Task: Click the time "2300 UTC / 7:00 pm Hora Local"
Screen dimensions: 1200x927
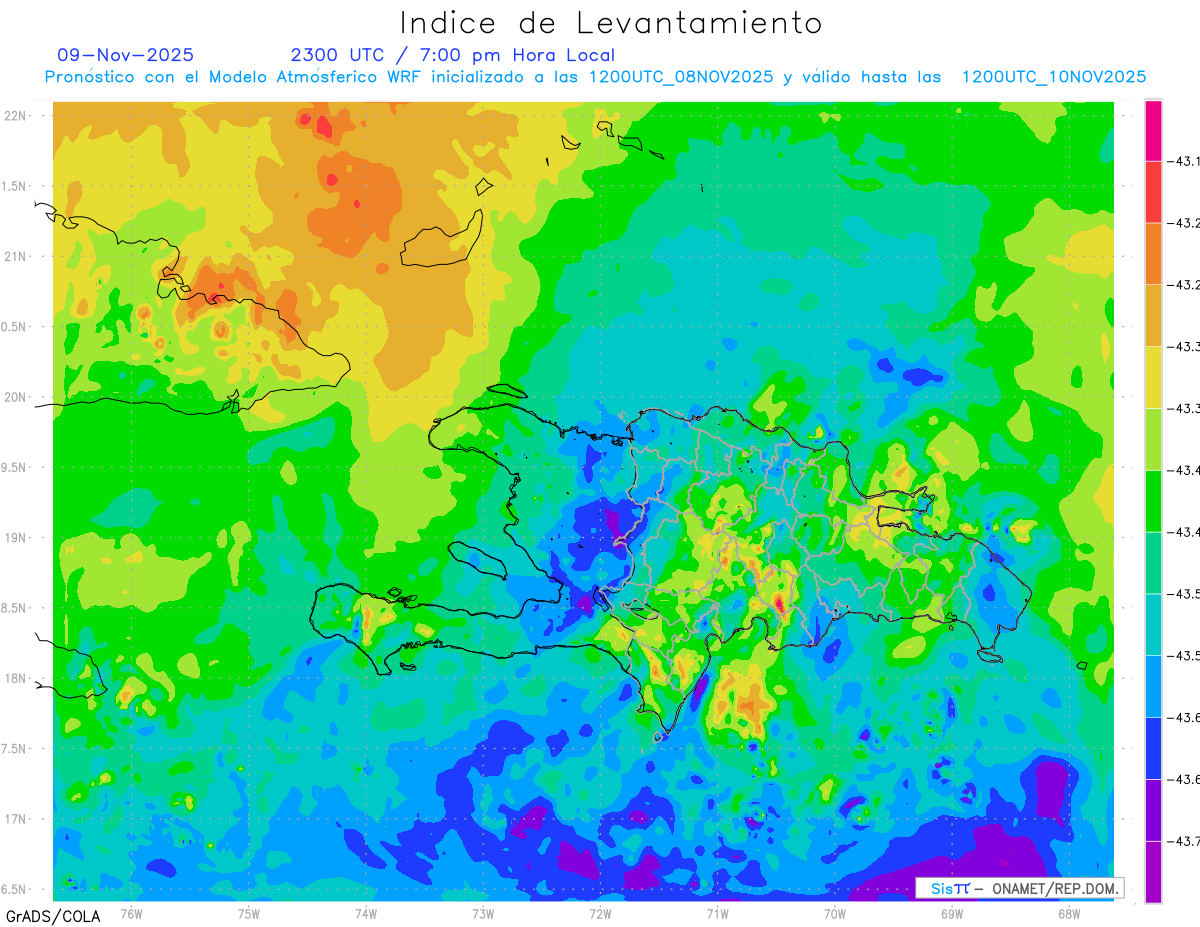Action: tap(453, 55)
